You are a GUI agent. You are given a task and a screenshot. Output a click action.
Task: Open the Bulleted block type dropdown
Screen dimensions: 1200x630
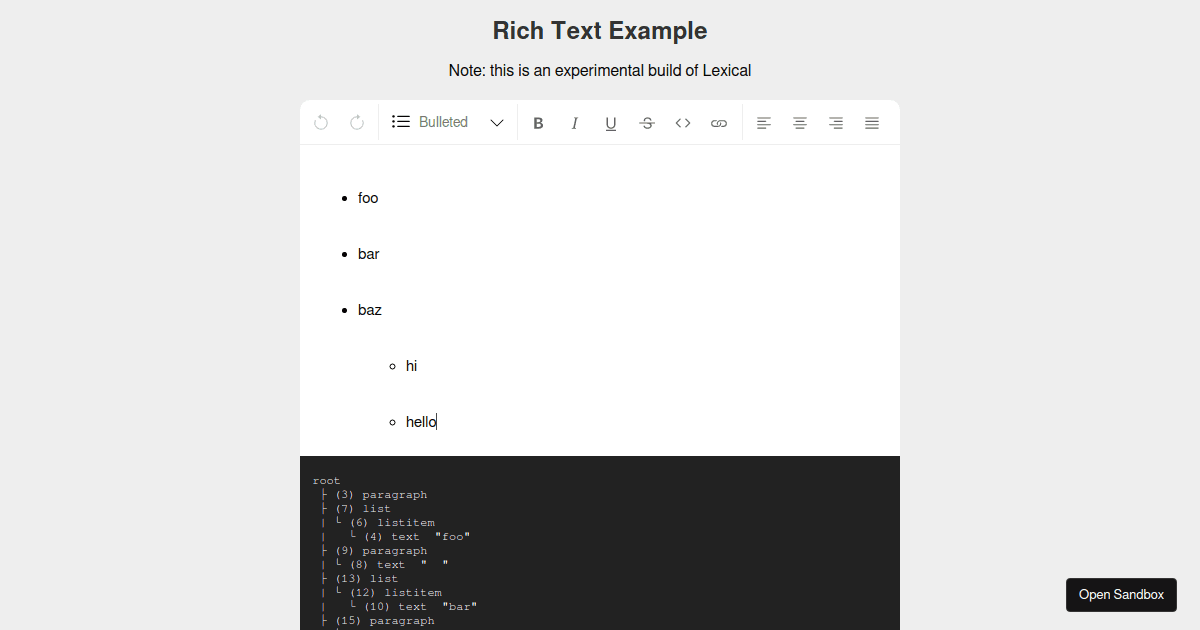pyautogui.click(x=443, y=122)
